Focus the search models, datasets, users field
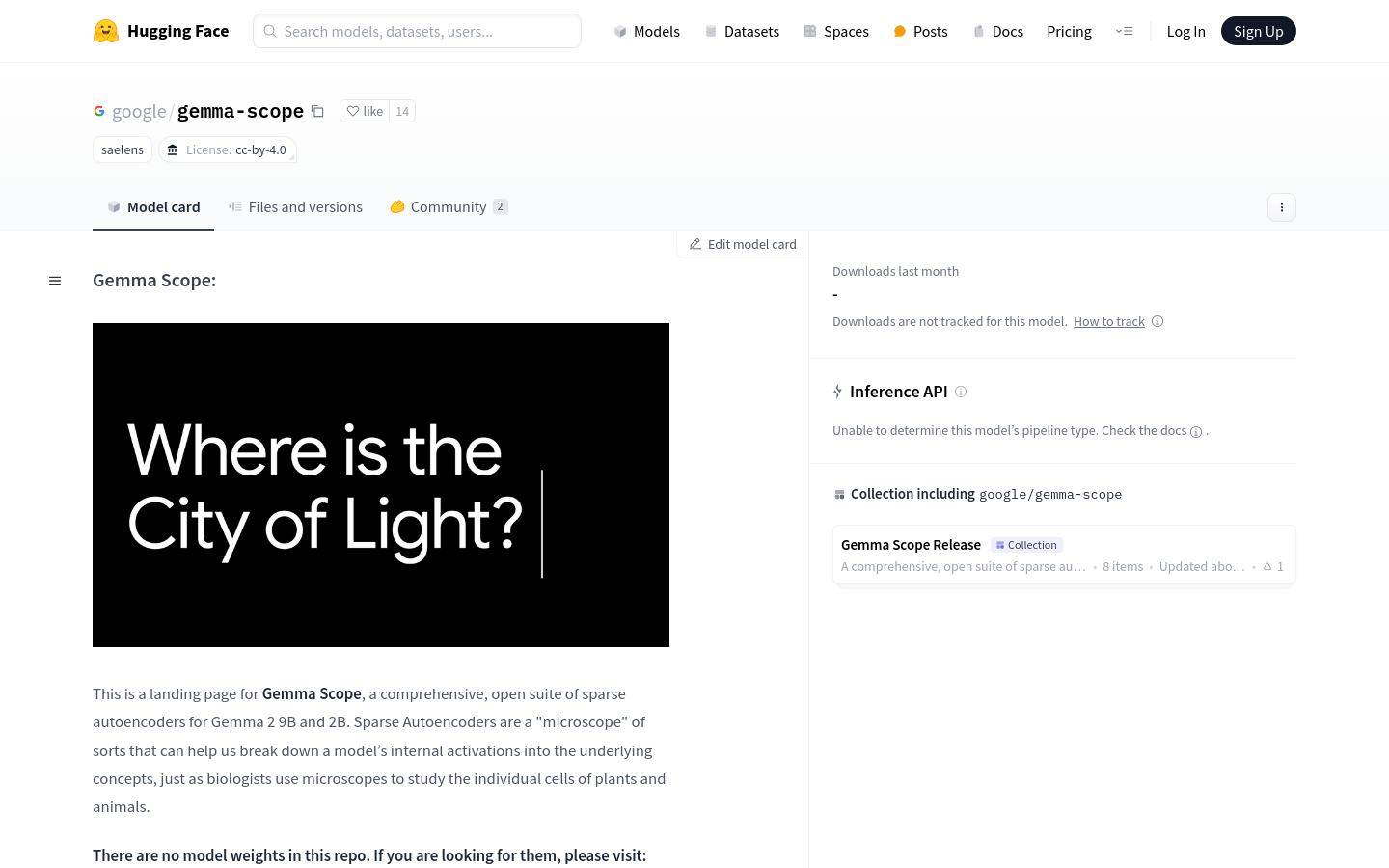Screen dimensions: 1389x868 [x=417, y=31]
